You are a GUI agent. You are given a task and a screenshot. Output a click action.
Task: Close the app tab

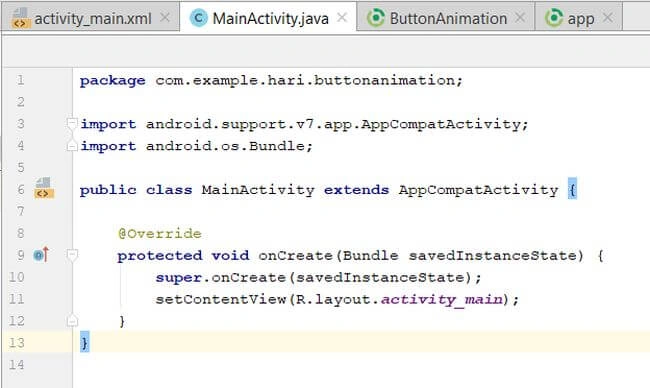point(607,17)
